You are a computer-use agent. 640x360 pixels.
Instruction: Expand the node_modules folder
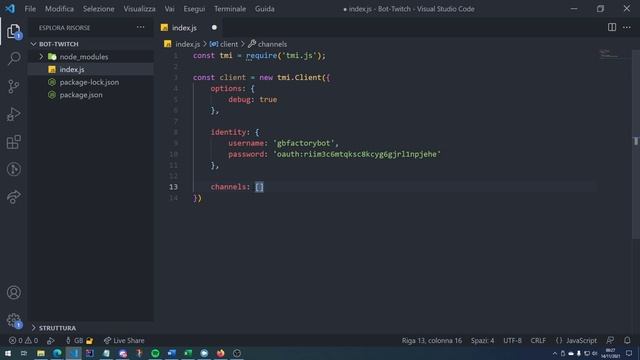click(41, 57)
